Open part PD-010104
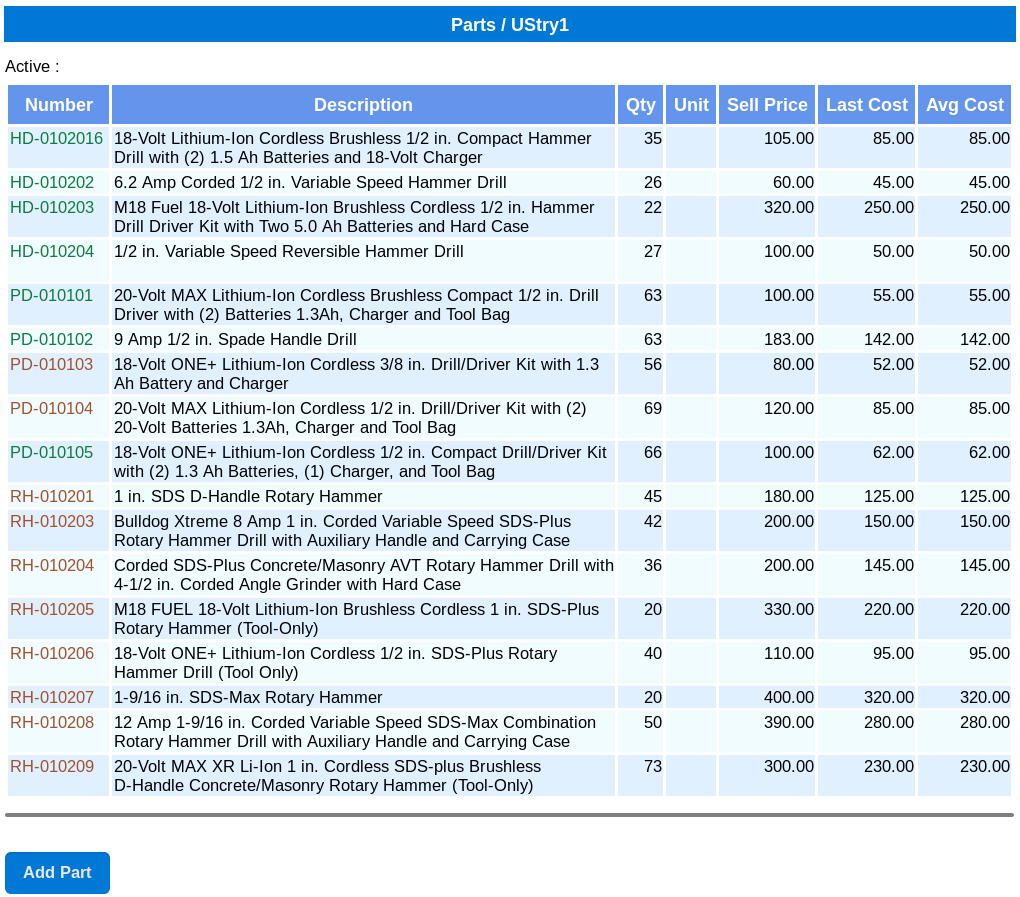The height and width of the screenshot is (897, 1020). pyautogui.click(x=51, y=408)
